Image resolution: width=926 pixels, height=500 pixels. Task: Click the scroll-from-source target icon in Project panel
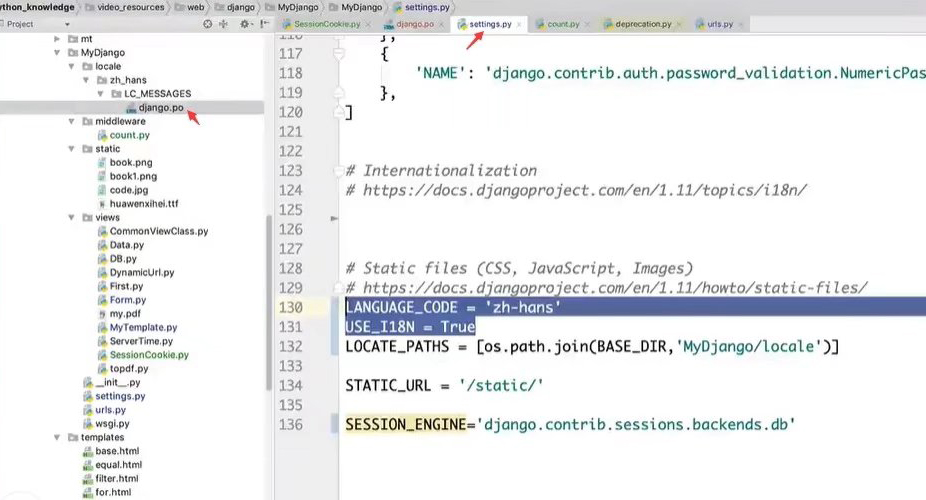(x=207, y=24)
